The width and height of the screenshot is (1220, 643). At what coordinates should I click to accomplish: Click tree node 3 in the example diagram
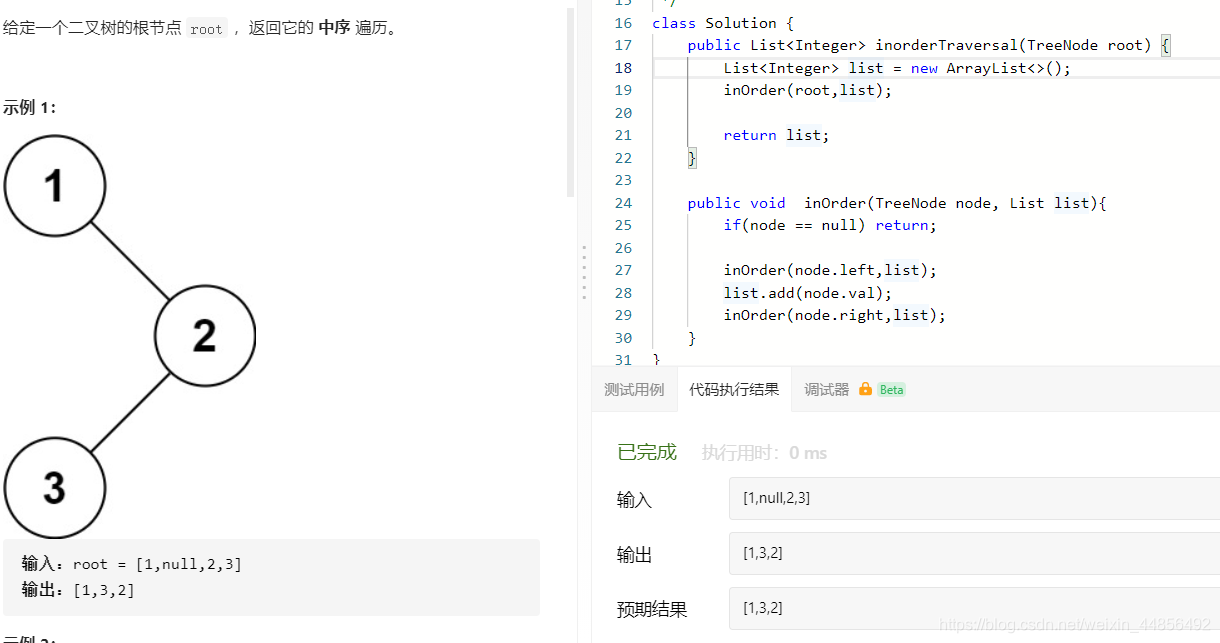55,488
